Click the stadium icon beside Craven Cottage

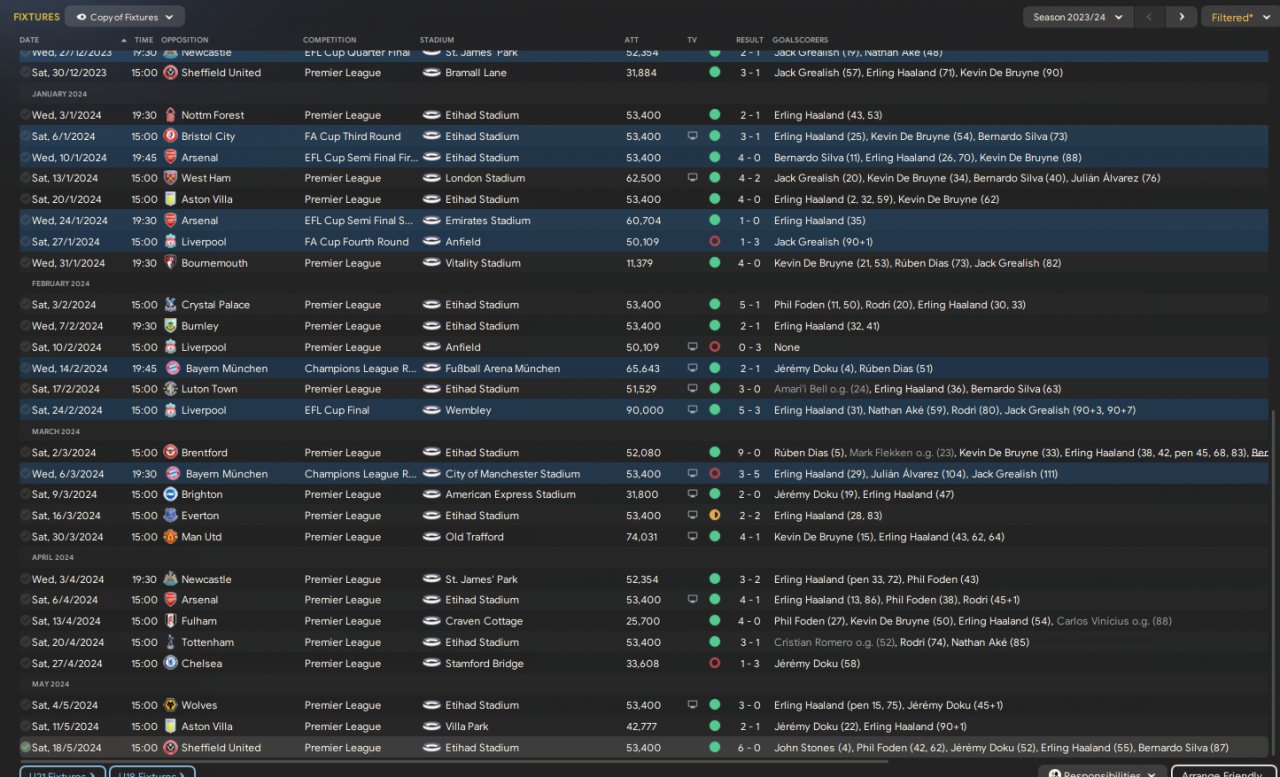[x=431, y=621]
